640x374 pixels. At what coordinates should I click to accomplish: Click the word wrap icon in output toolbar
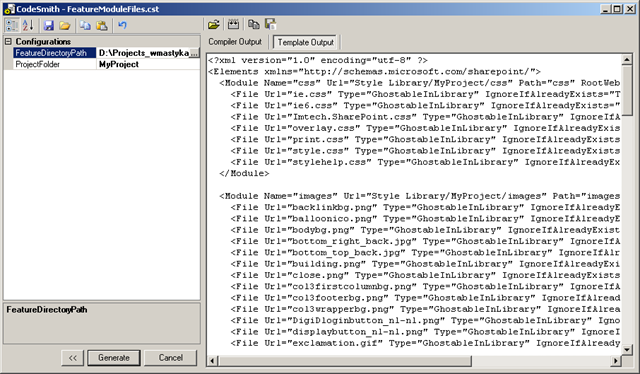click(x=233, y=24)
